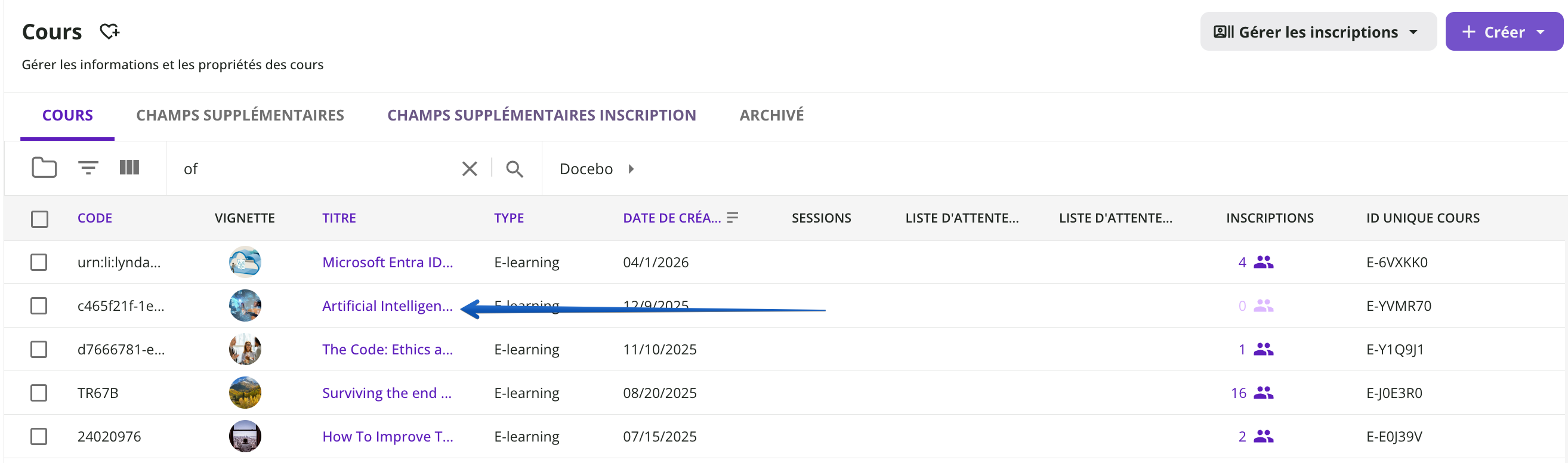Open enrollments icon for Artificial Intelligence row
The image size is (1568, 463).
click(1264, 306)
